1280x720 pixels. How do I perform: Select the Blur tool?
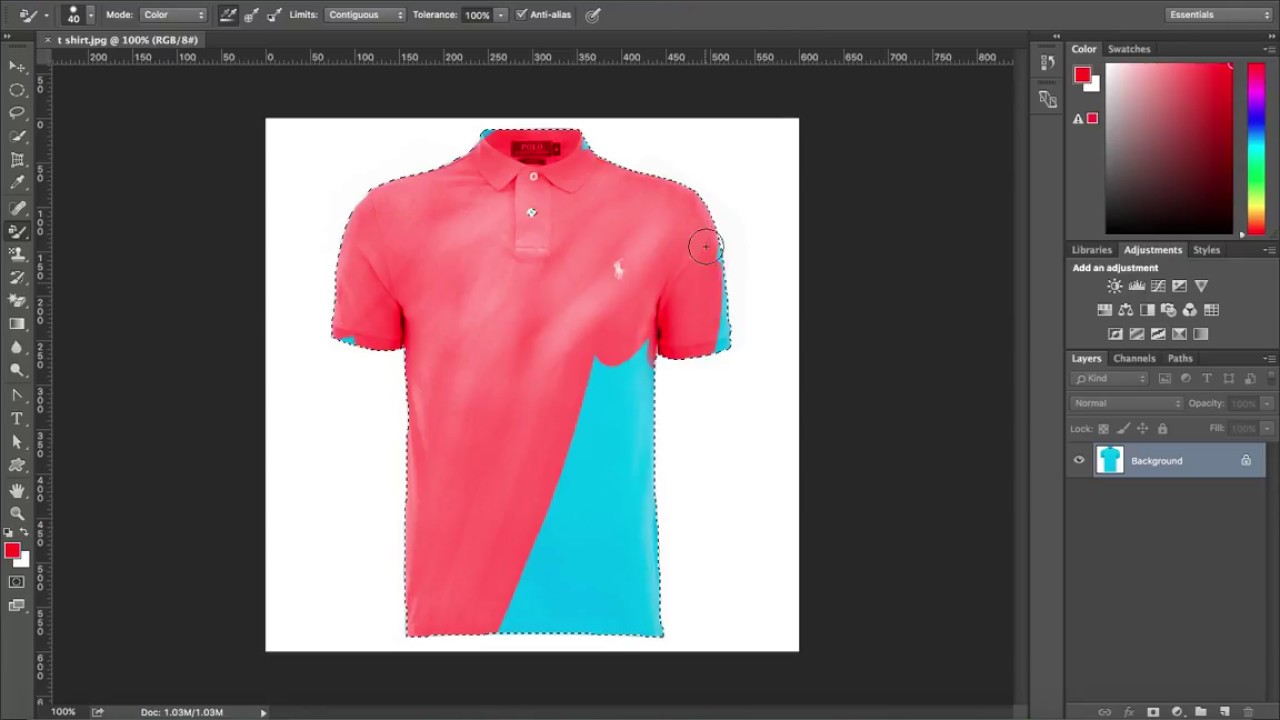(x=17, y=347)
